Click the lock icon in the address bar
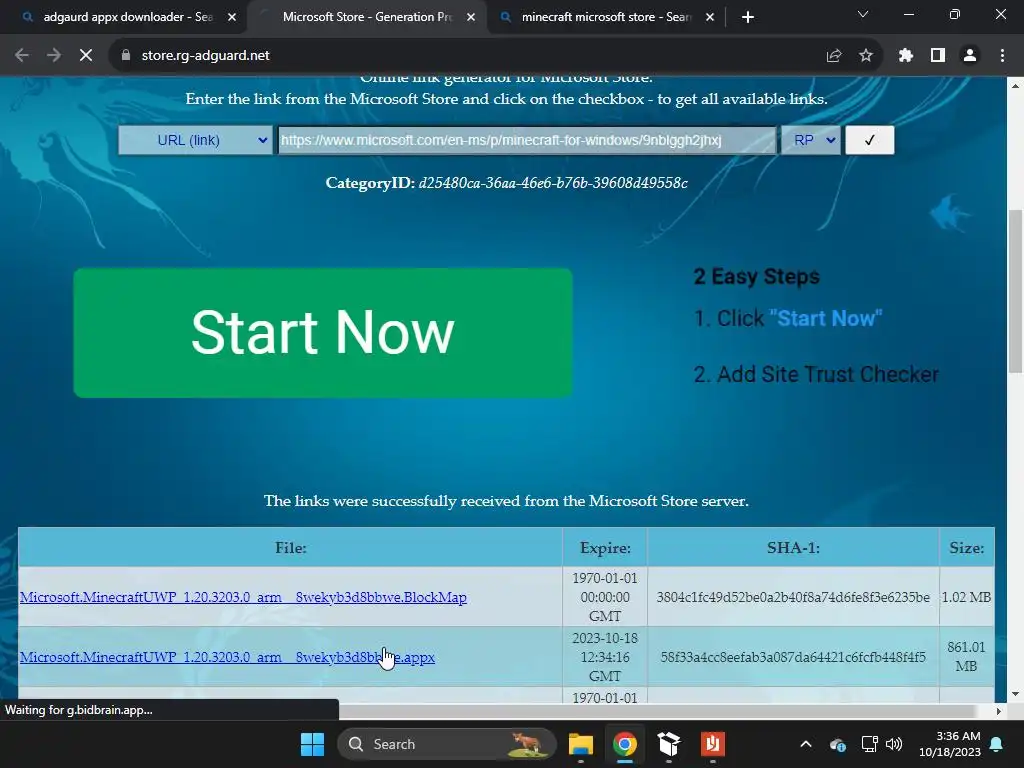Image resolution: width=1024 pixels, height=768 pixels. [125, 56]
